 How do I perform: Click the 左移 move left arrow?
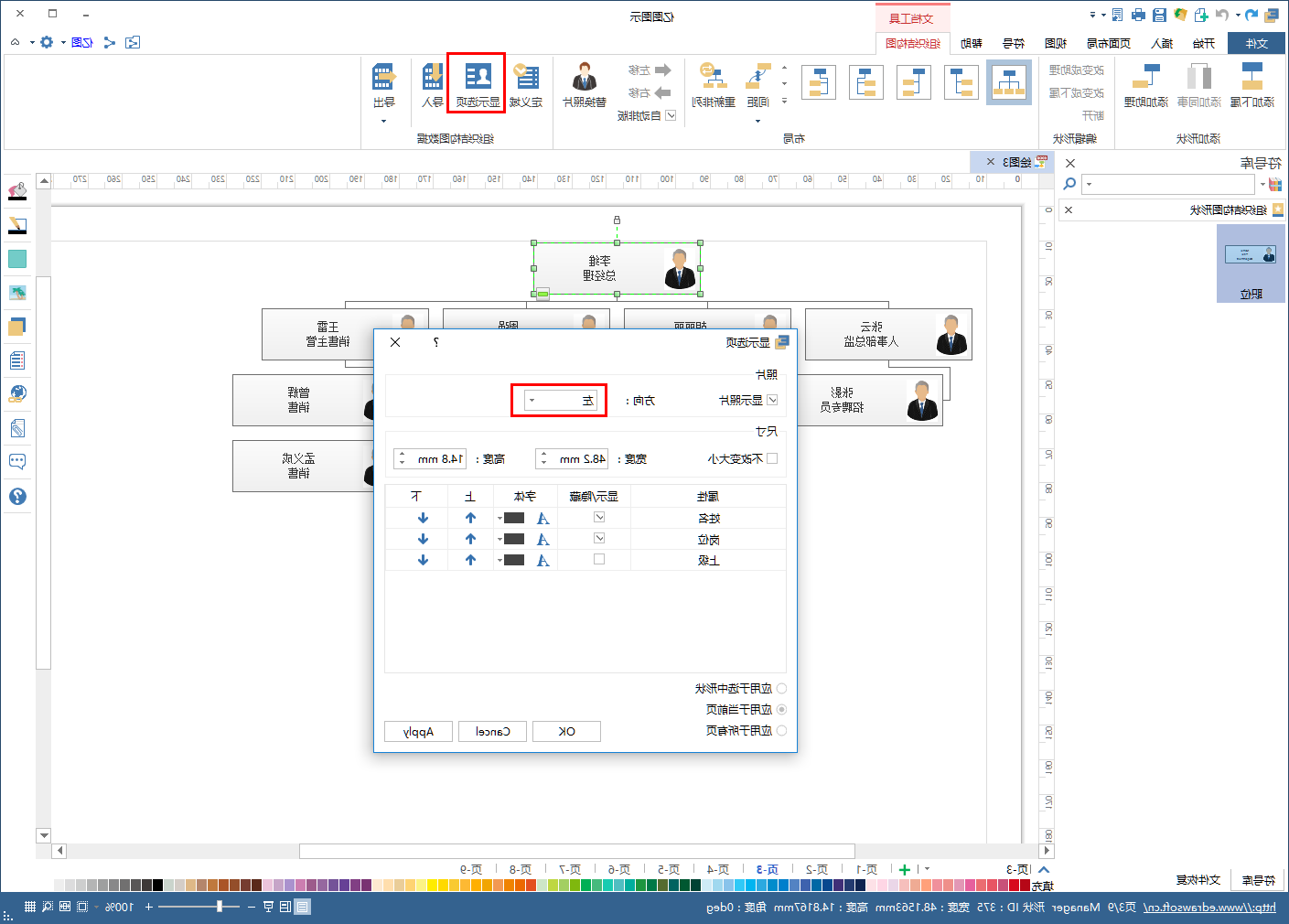pos(663,70)
